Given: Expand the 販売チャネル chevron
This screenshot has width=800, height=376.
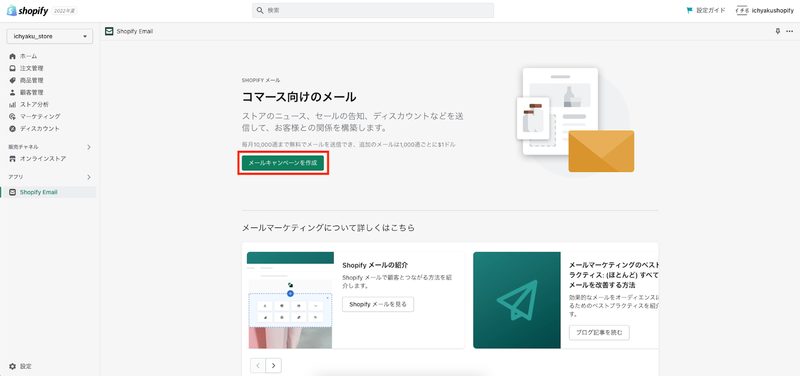Looking at the screenshot, I should click(89, 147).
